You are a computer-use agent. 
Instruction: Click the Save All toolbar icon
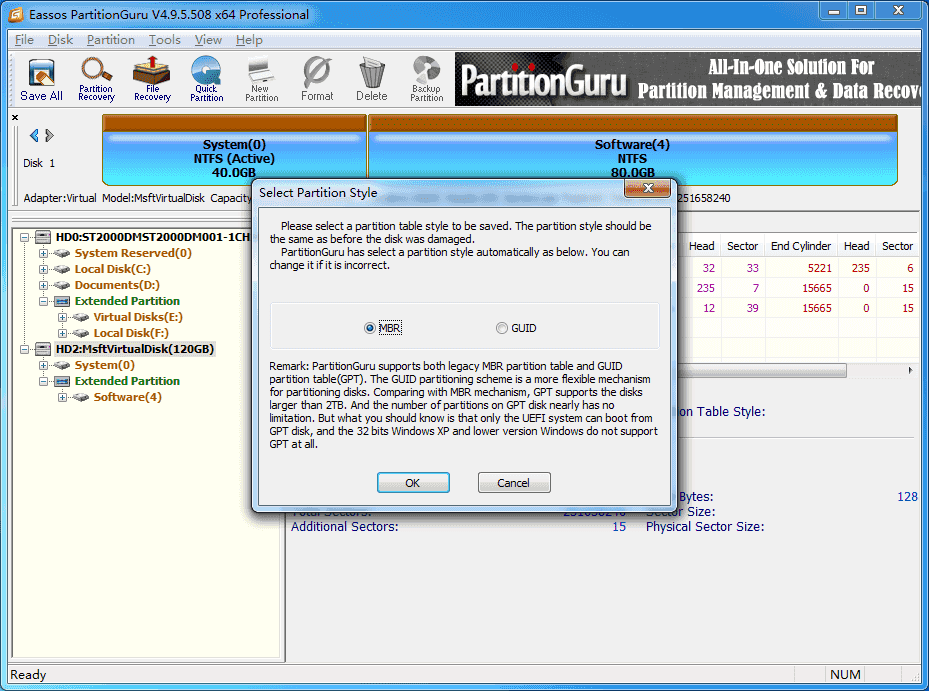point(41,80)
